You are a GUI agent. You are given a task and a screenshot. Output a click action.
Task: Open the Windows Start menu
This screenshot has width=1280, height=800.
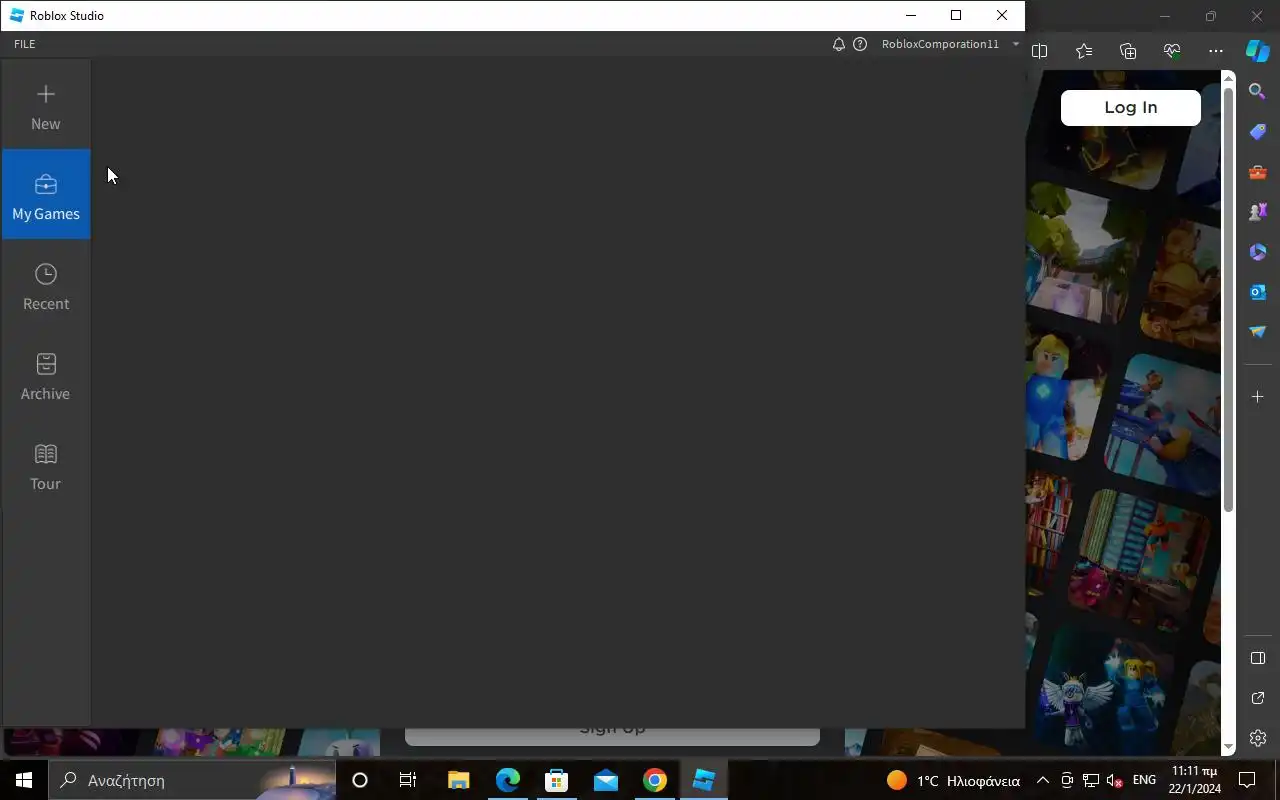24,780
